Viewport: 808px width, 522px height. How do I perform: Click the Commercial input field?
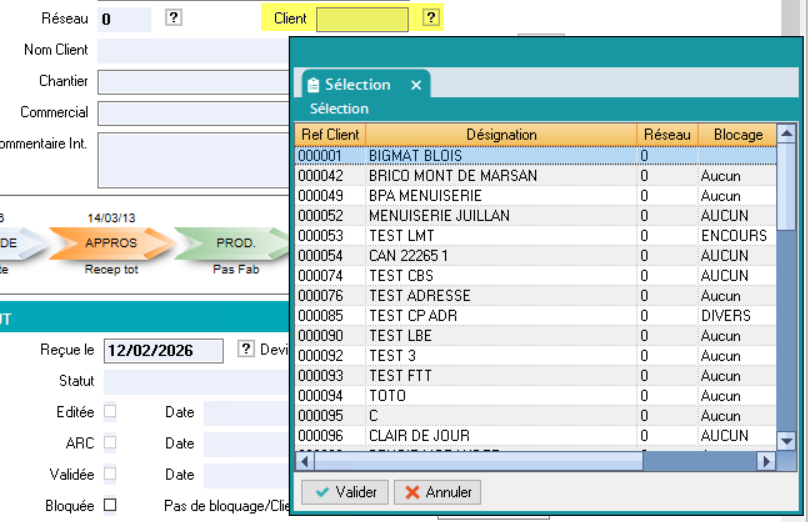(x=194, y=113)
